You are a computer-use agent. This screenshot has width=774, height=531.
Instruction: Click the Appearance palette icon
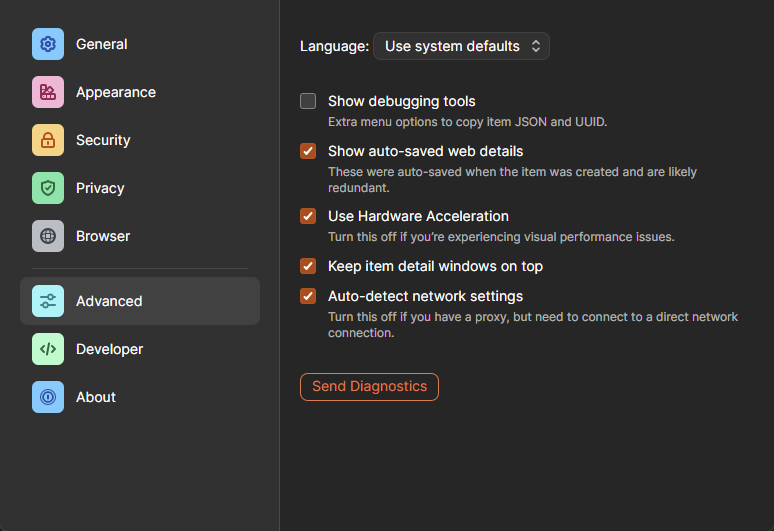[x=48, y=92]
